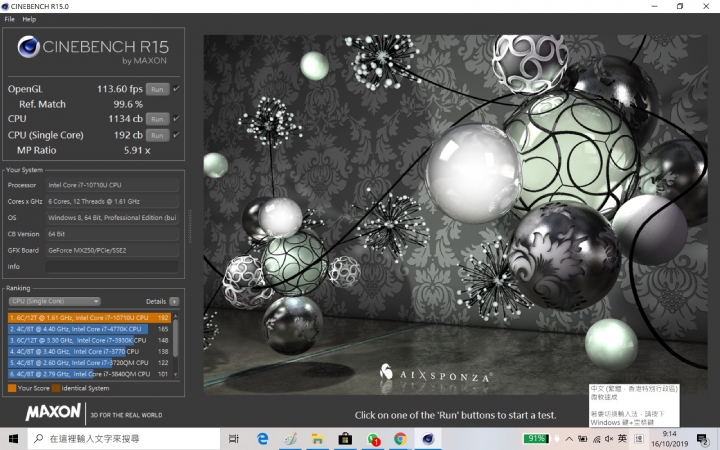Open File Explorer from the taskbar

tap(317, 439)
